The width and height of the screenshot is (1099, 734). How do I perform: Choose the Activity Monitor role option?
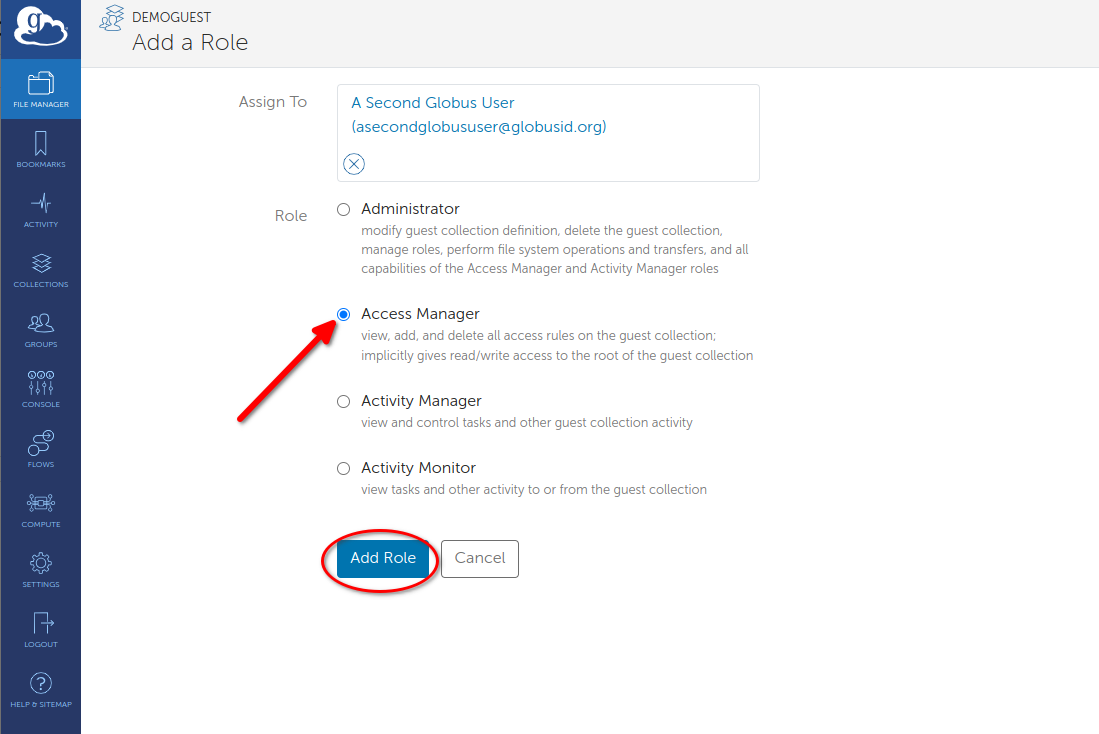(x=344, y=468)
